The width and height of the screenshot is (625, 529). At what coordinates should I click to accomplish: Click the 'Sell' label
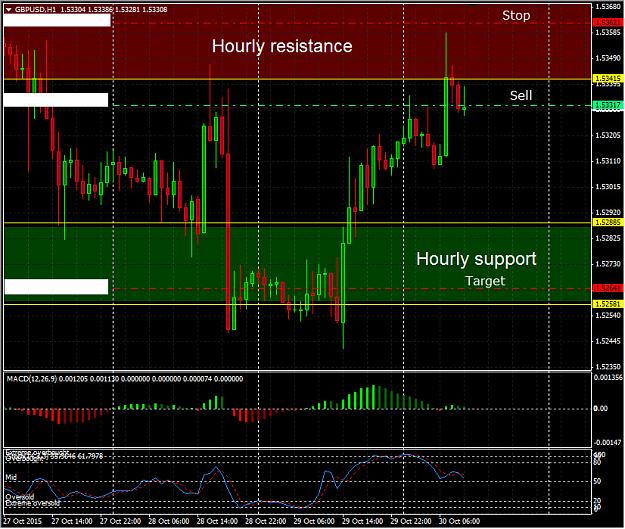click(x=521, y=95)
